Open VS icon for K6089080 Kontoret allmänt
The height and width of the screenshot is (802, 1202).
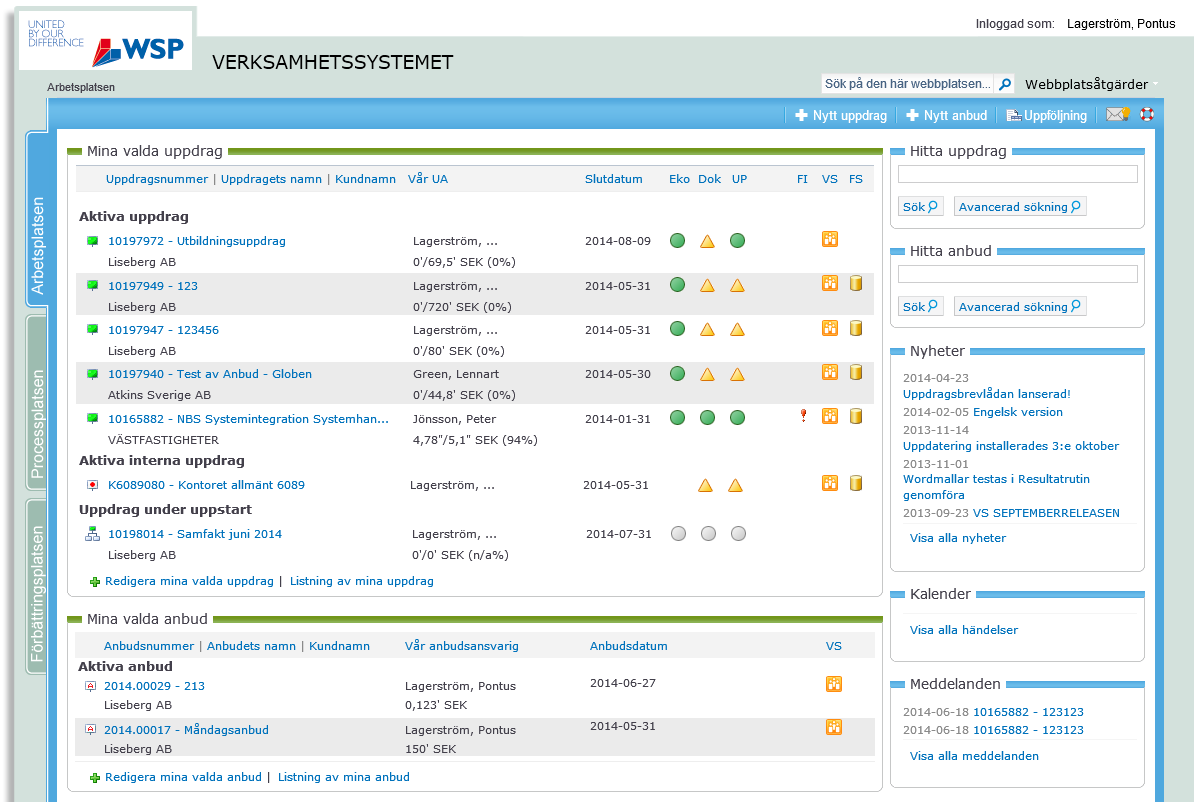coord(830,483)
